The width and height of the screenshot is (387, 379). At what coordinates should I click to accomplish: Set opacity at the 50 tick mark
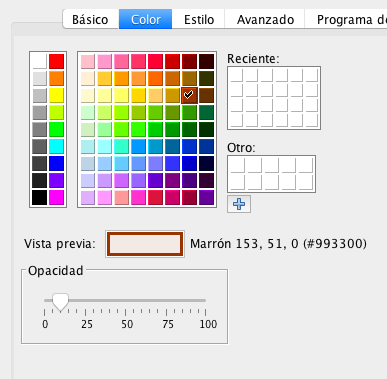click(125, 312)
